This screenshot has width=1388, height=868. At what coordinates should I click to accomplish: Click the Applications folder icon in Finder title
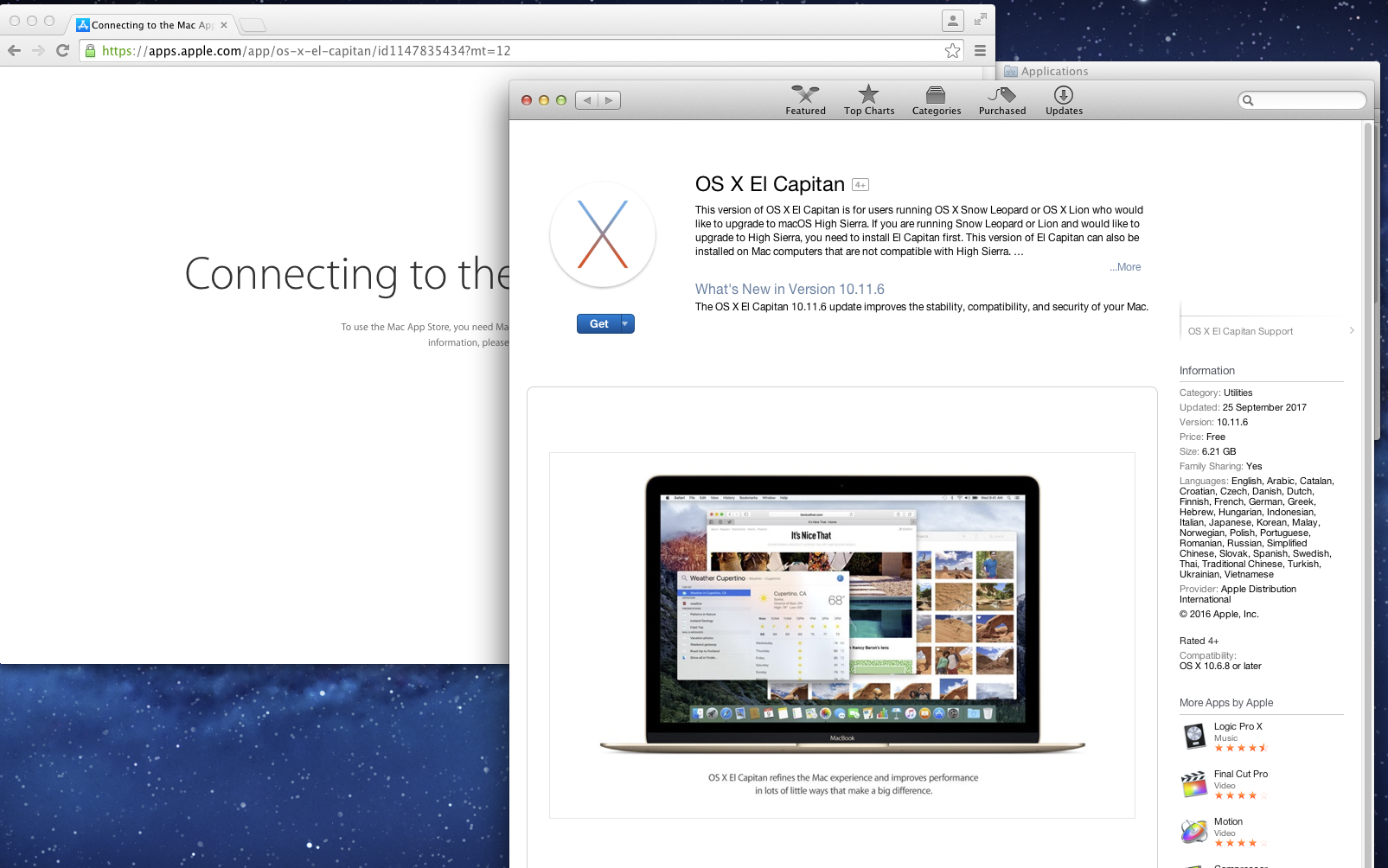pyautogui.click(x=1010, y=71)
